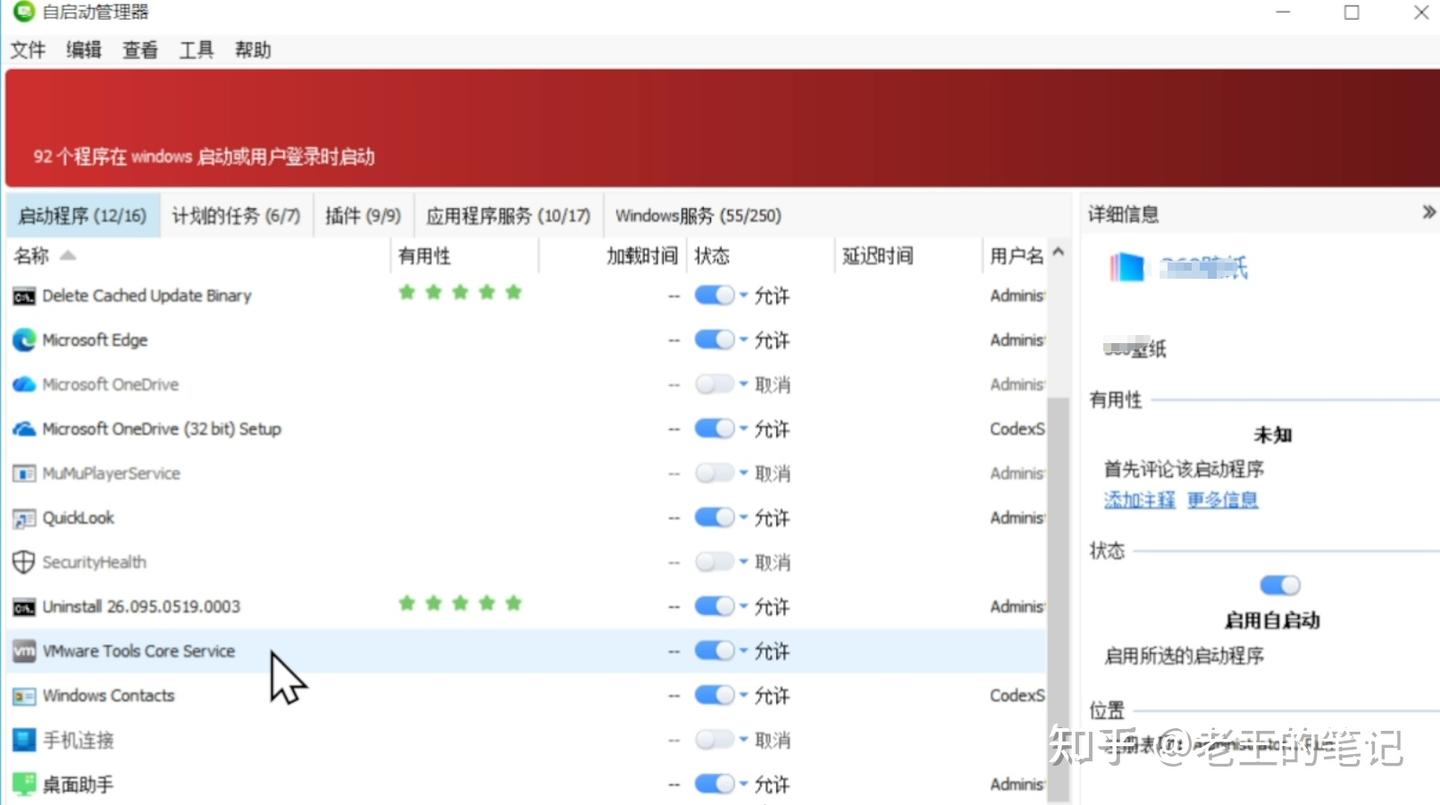
Task: Open the 查看 menu
Action: (x=140, y=50)
